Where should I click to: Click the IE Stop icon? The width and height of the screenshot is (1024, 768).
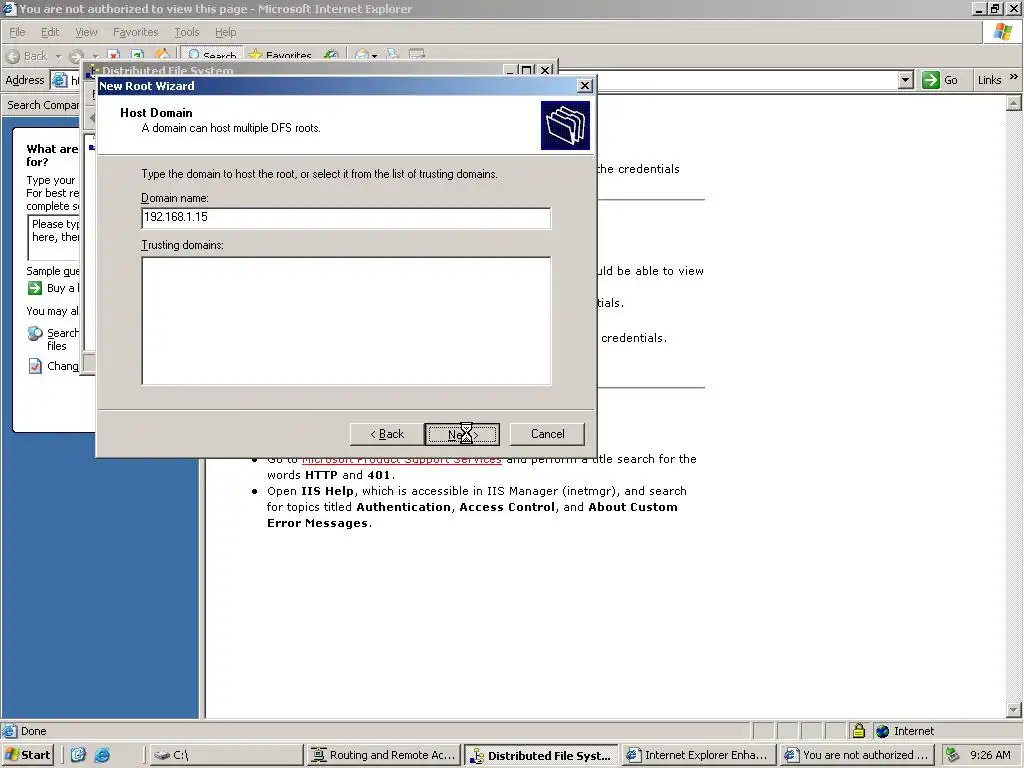click(113, 56)
